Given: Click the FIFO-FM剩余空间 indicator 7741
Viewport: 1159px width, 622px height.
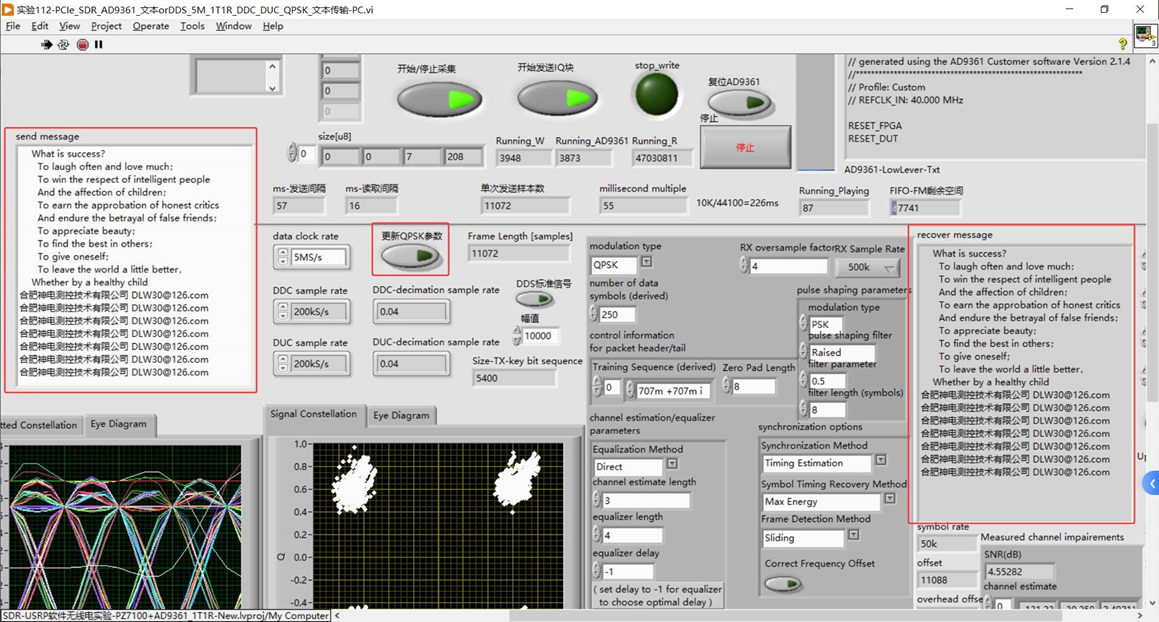Looking at the screenshot, I should 925,208.
